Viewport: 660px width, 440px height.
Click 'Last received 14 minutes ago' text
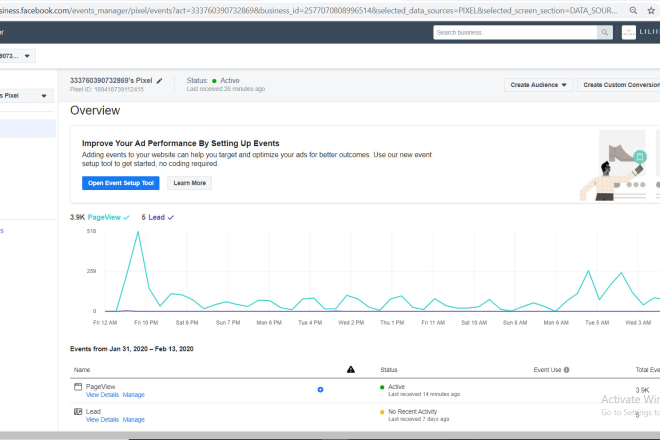pos(424,395)
